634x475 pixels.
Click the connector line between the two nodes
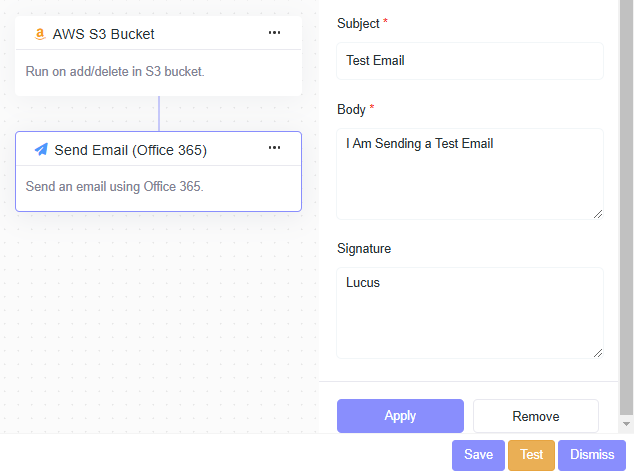click(x=158, y=114)
